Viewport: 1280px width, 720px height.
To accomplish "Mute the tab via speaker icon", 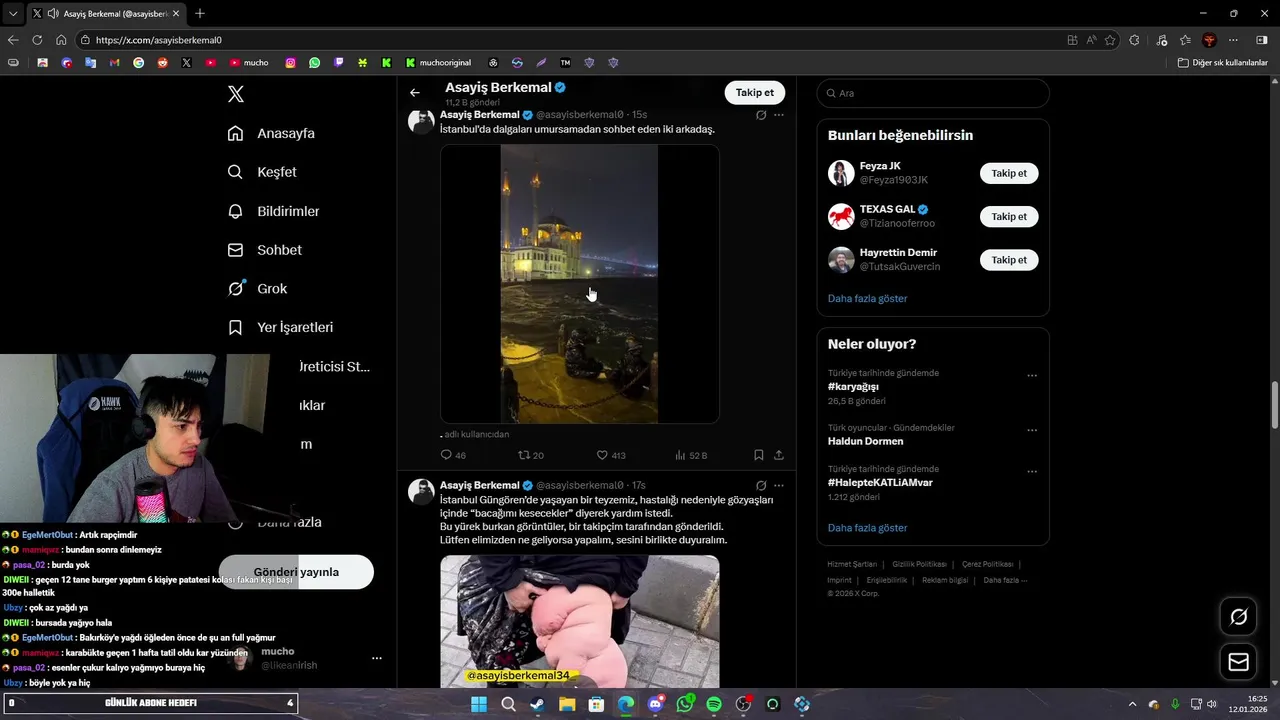I will (52, 13).
